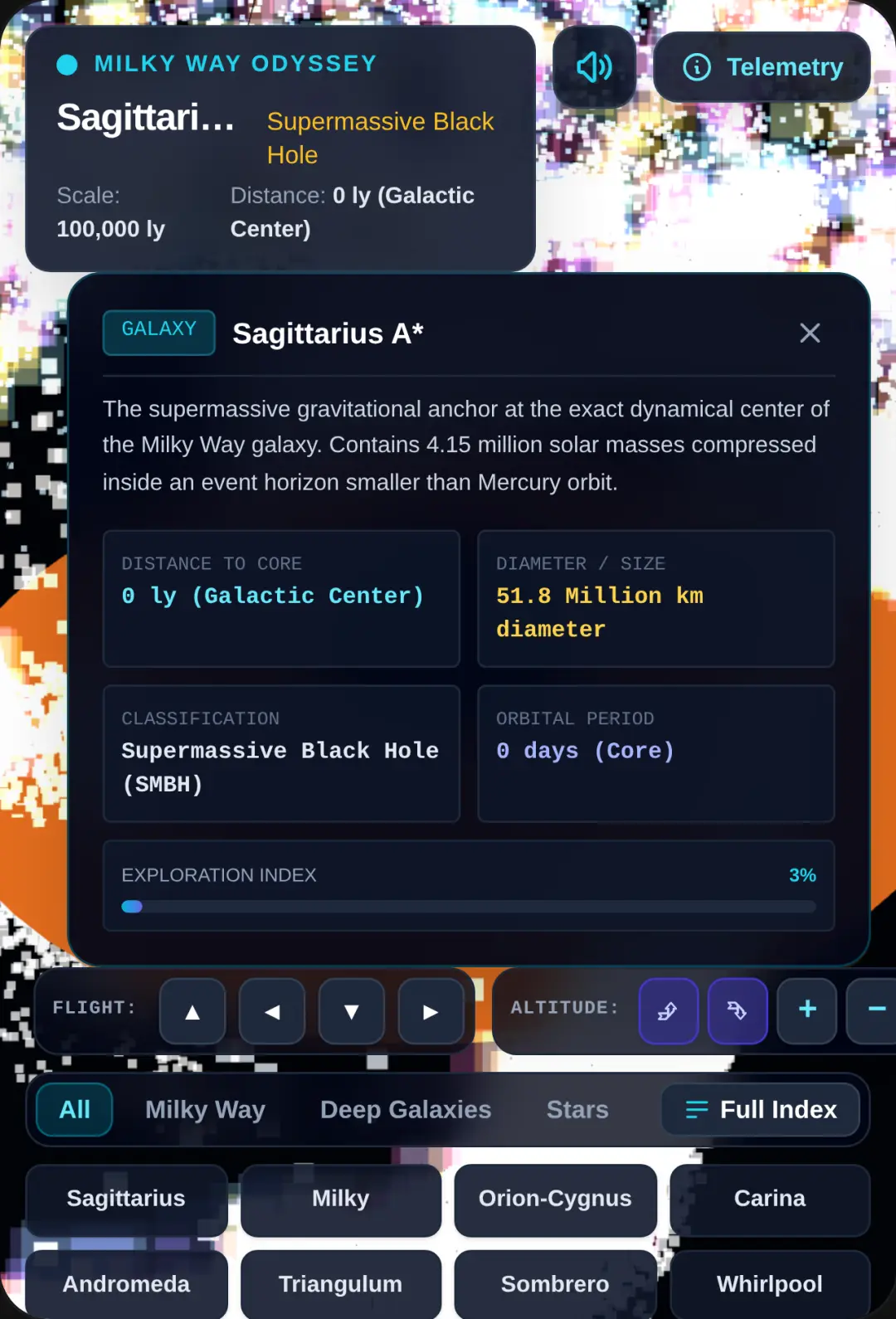This screenshot has width=896, height=1319.
Task: Click the 0 days (Core) orbital period
Action: 585,751
